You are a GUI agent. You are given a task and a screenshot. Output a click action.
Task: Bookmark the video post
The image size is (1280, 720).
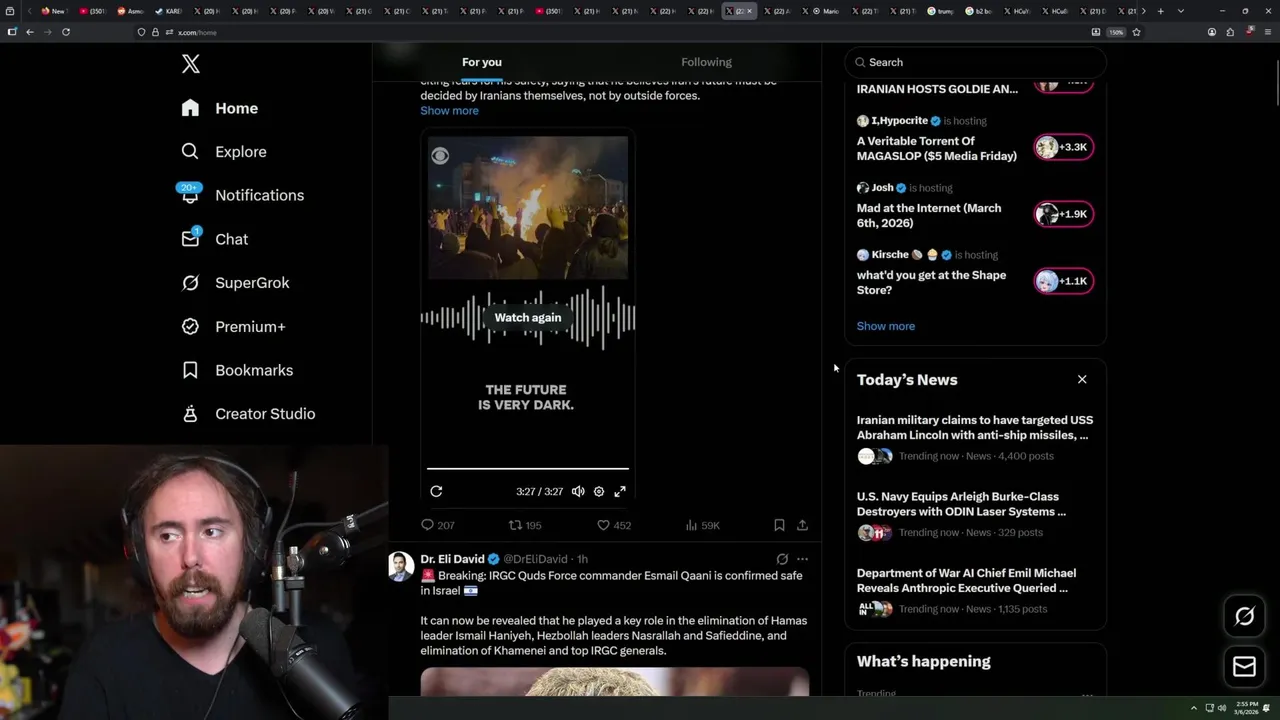click(x=779, y=525)
